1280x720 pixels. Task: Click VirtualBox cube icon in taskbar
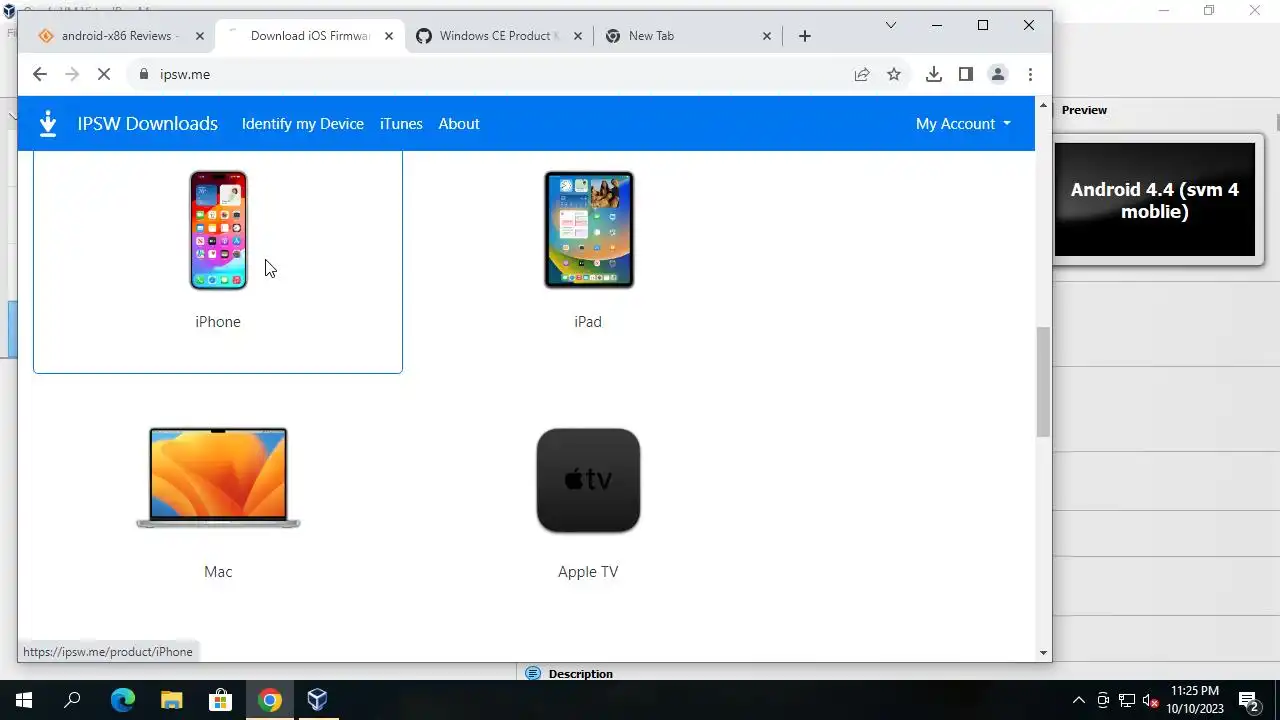pyautogui.click(x=318, y=700)
